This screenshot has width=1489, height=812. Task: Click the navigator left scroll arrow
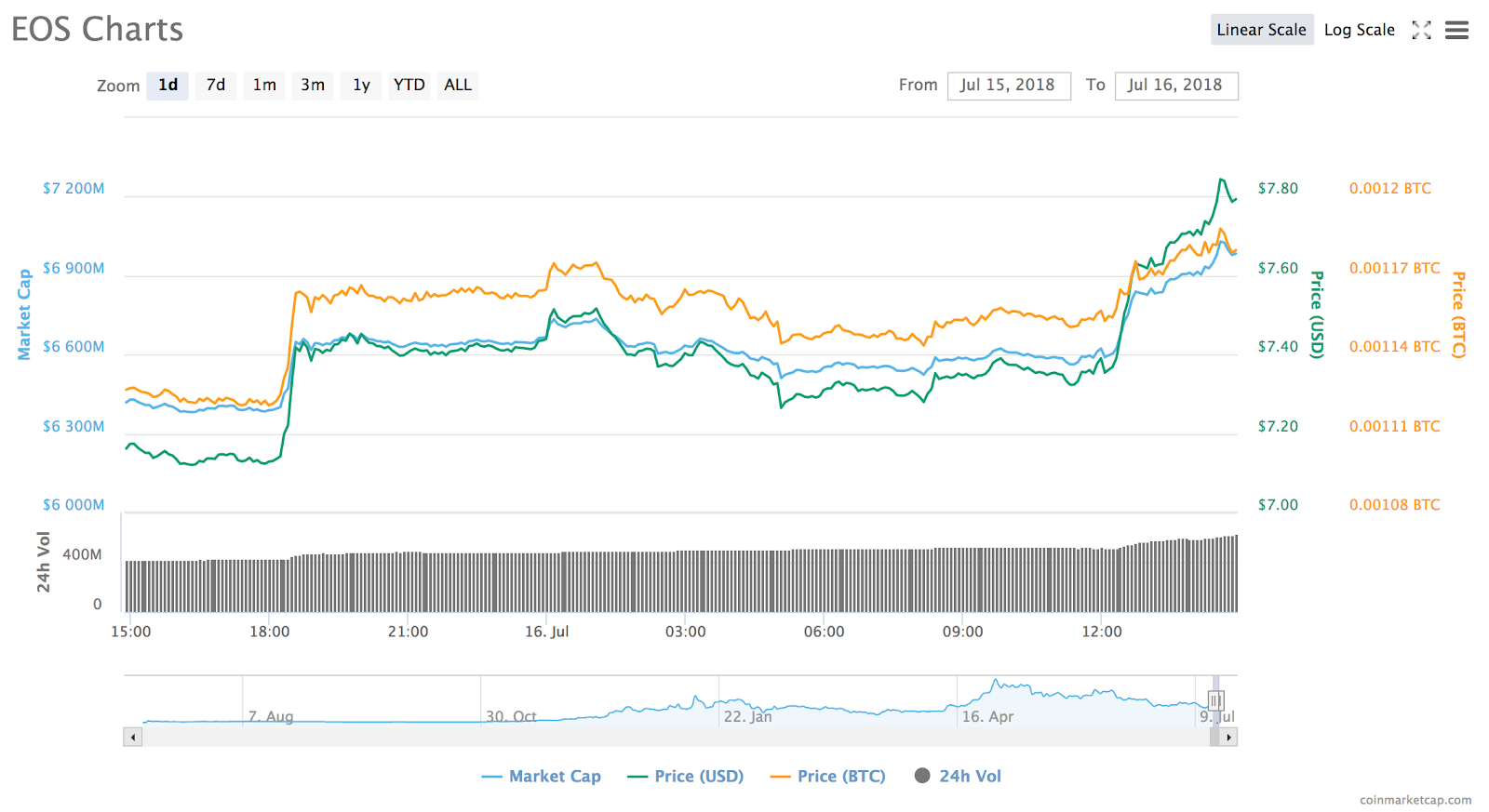(x=133, y=738)
